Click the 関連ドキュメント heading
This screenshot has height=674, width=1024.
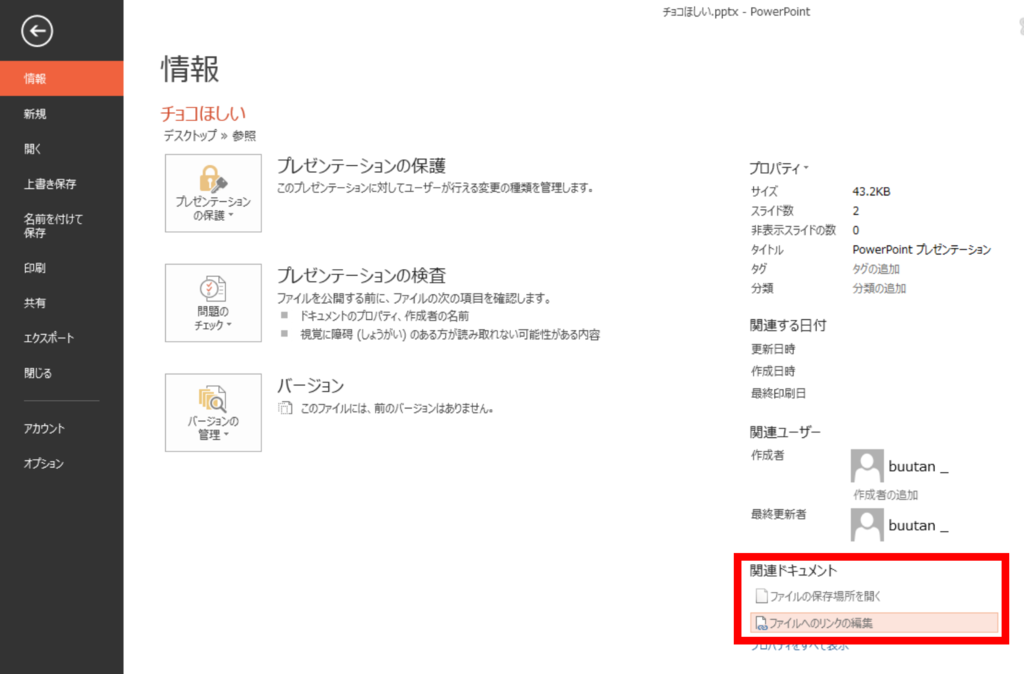pyautogui.click(x=793, y=571)
